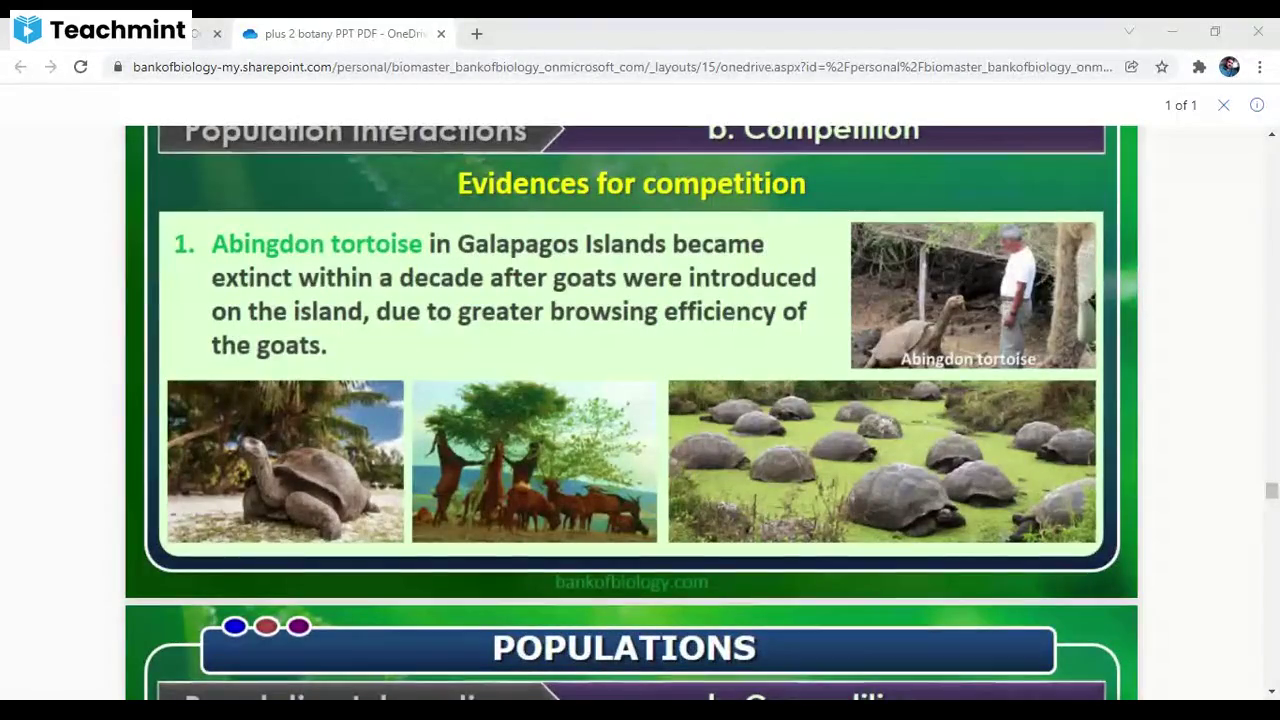The height and width of the screenshot is (720, 1280).
Task: Minimize the browser window
Action: pyautogui.click(x=1172, y=32)
